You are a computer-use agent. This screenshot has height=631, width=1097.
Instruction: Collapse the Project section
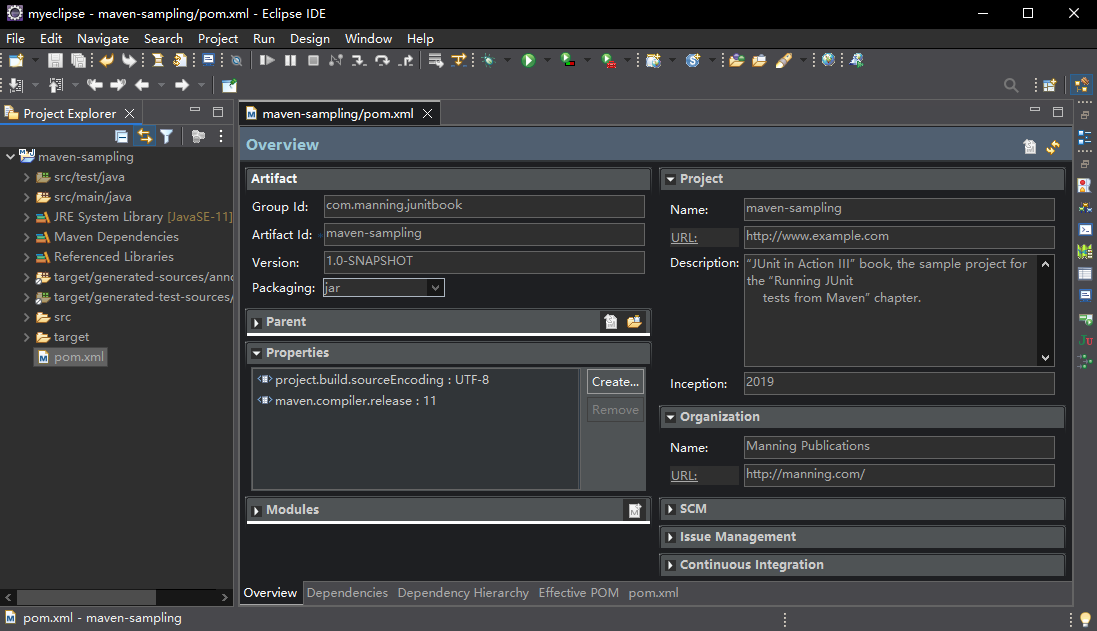pos(670,179)
